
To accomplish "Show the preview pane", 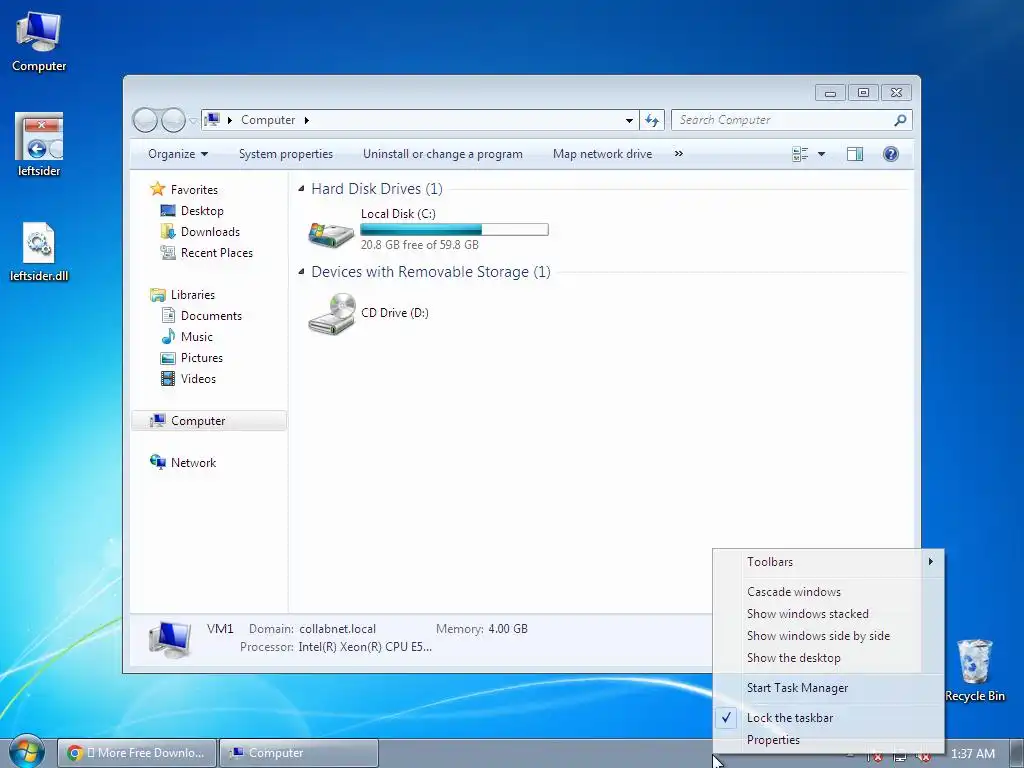I will 854,154.
